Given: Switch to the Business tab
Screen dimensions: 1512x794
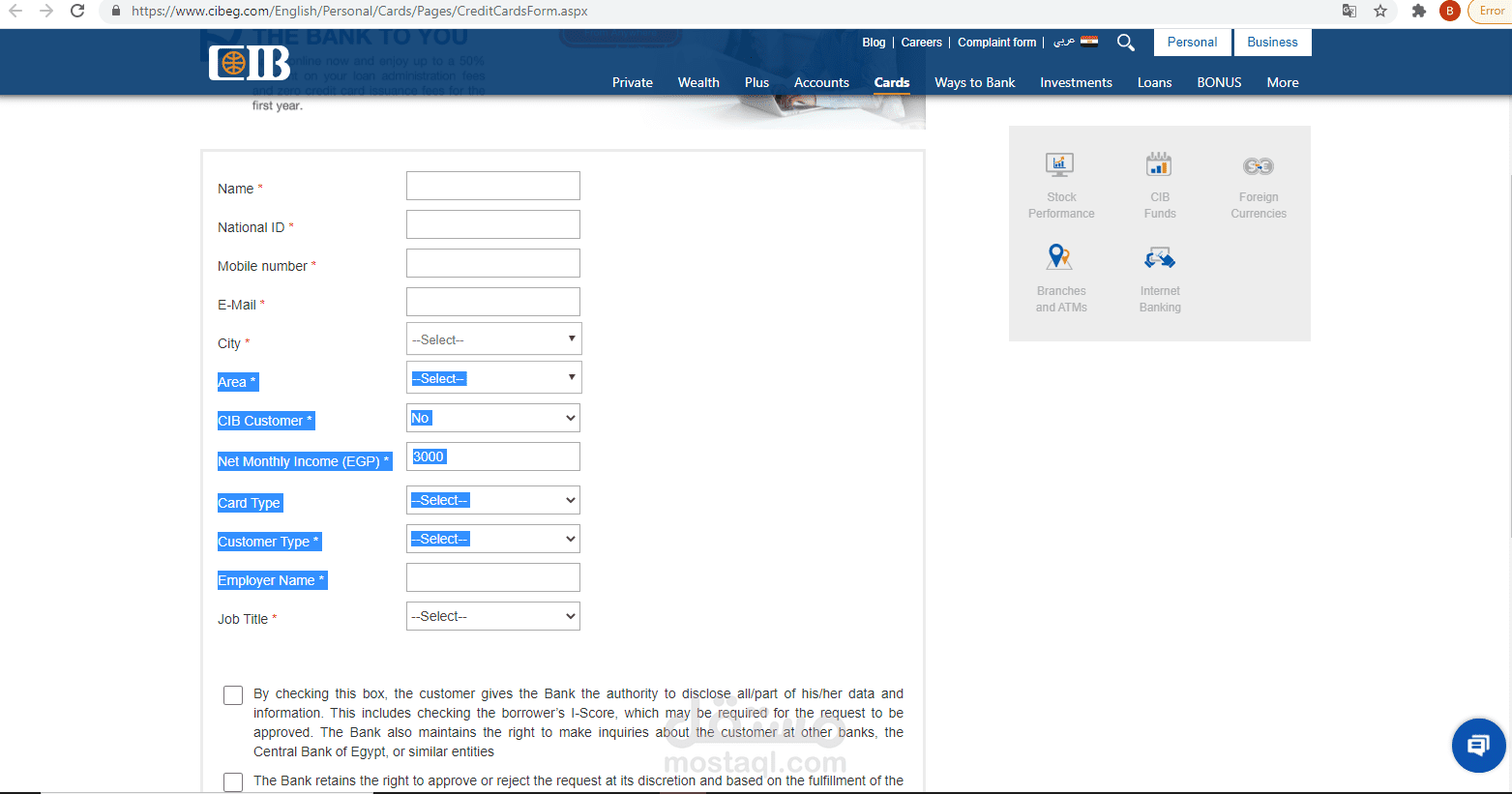Looking at the screenshot, I should [1272, 43].
